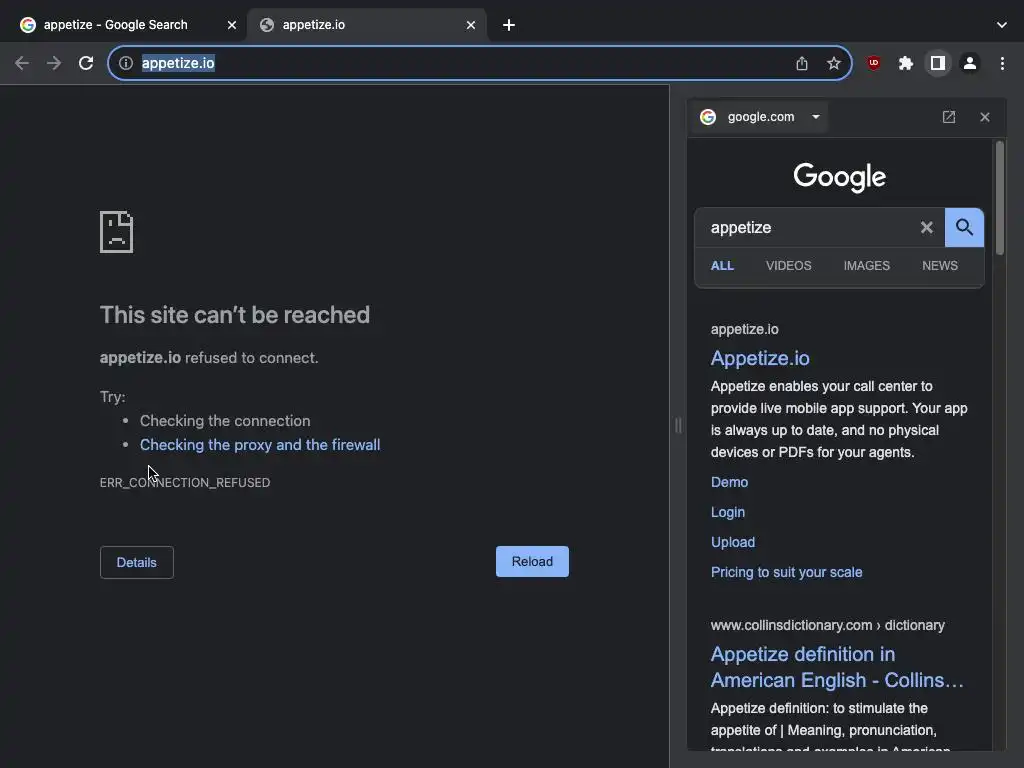Image resolution: width=1024 pixels, height=768 pixels.
Task: Bookmark this tab with the star icon
Action: [x=833, y=63]
